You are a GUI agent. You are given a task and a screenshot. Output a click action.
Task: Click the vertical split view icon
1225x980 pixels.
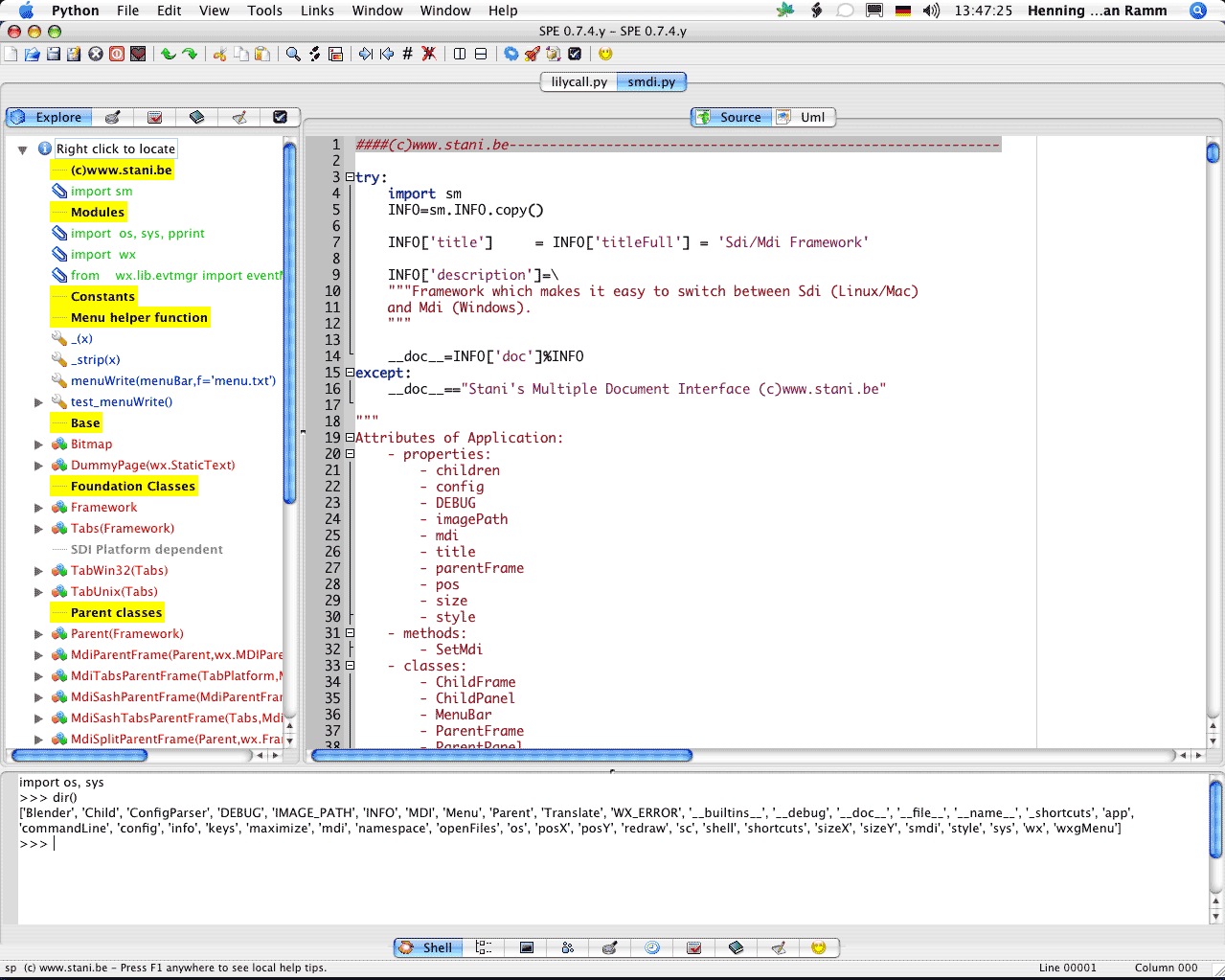point(460,54)
